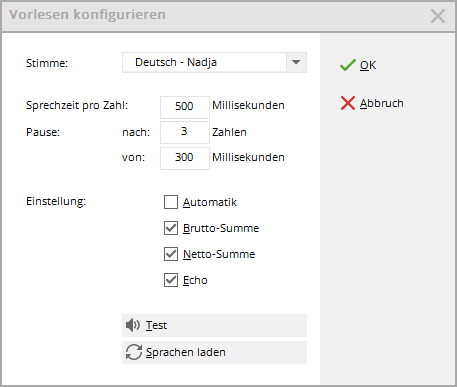Click the Pause von 300 Millisekunden field

pyautogui.click(x=185, y=158)
